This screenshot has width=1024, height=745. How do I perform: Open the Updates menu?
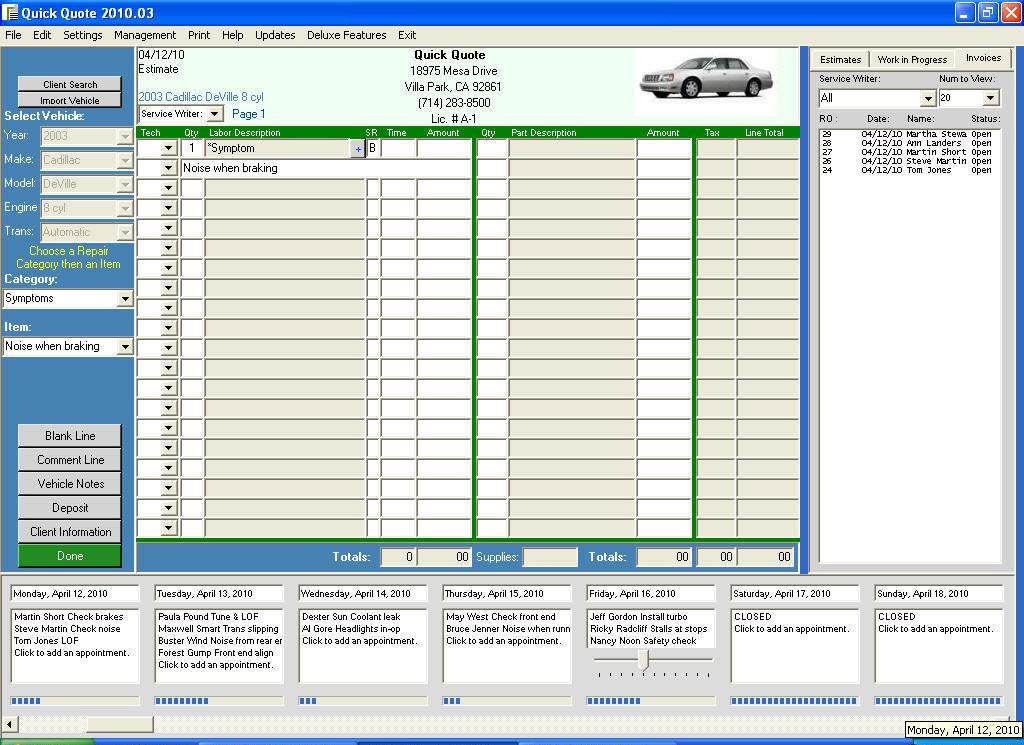pyautogui.click(x=275, y=35)
